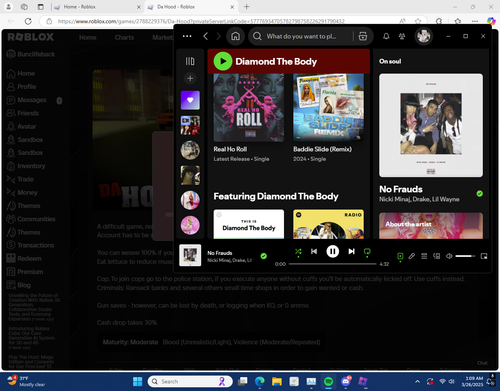The height and width of the screenshot is (391, 500).
Task: Open weather widget on taskbar
Action: pyautogui.click(x=27, y=381)
